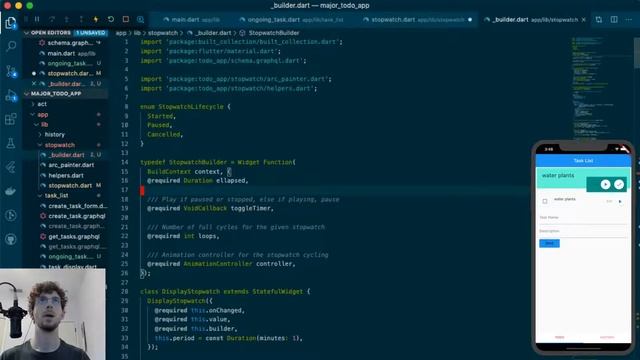
Task: Open get_tasks.graphql in the file tree
Action: (74, 237)
